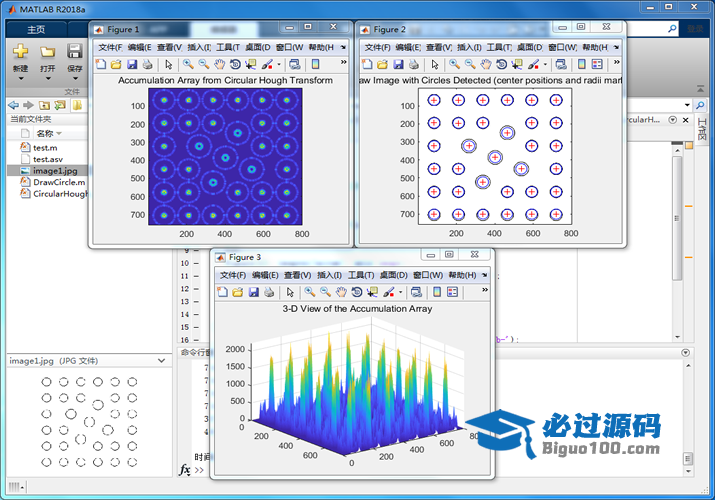
Task: Toggle Insert Colorbar in Figure 2 toolbar
Action: 582,64
